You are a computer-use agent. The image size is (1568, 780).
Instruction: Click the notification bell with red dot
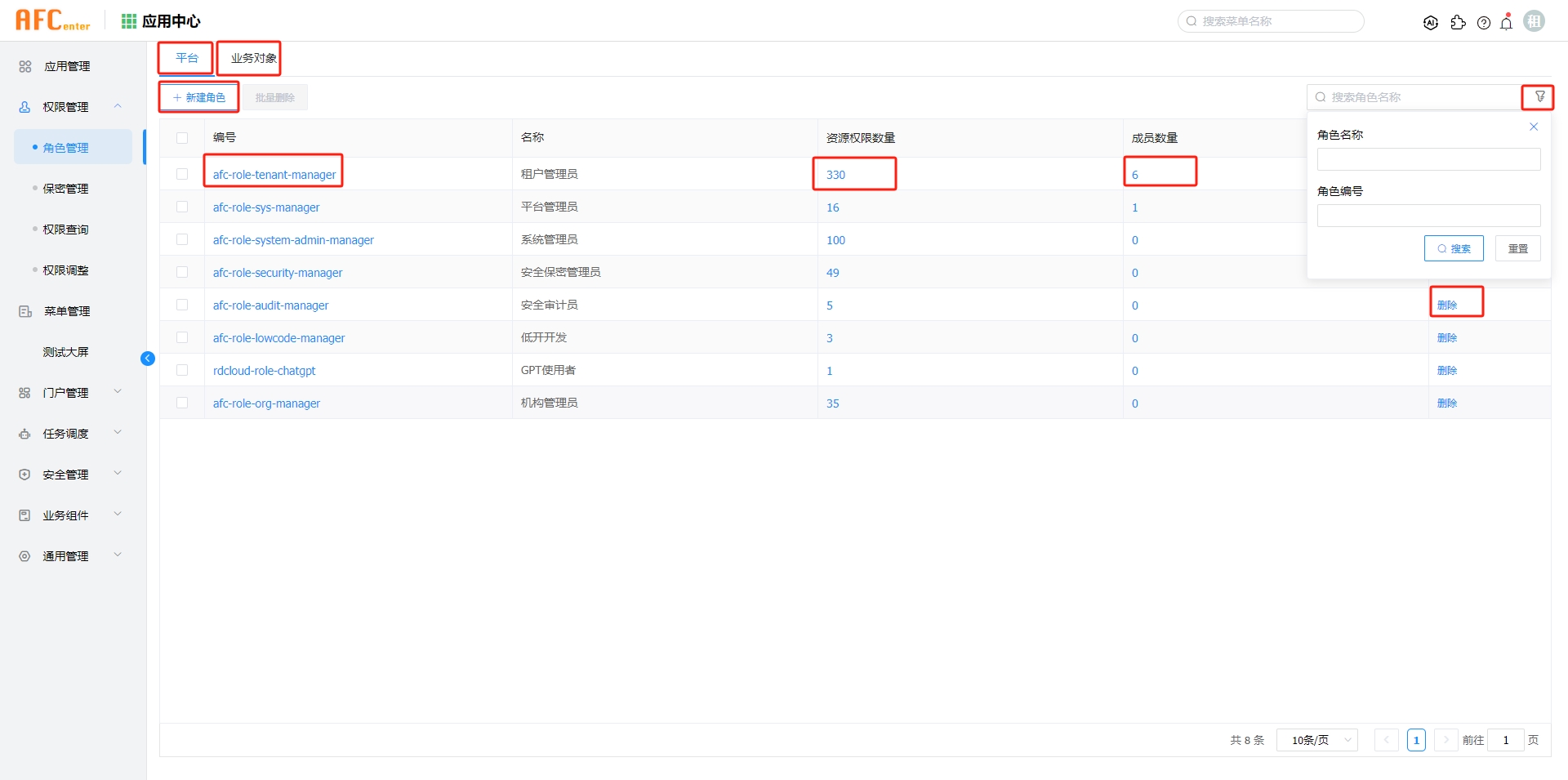click(x=1506, y=22)
